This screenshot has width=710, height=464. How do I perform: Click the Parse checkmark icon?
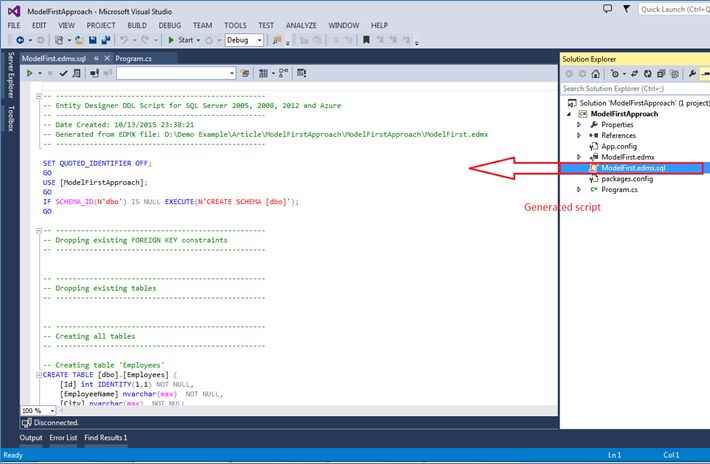click(x=63, y=73)
